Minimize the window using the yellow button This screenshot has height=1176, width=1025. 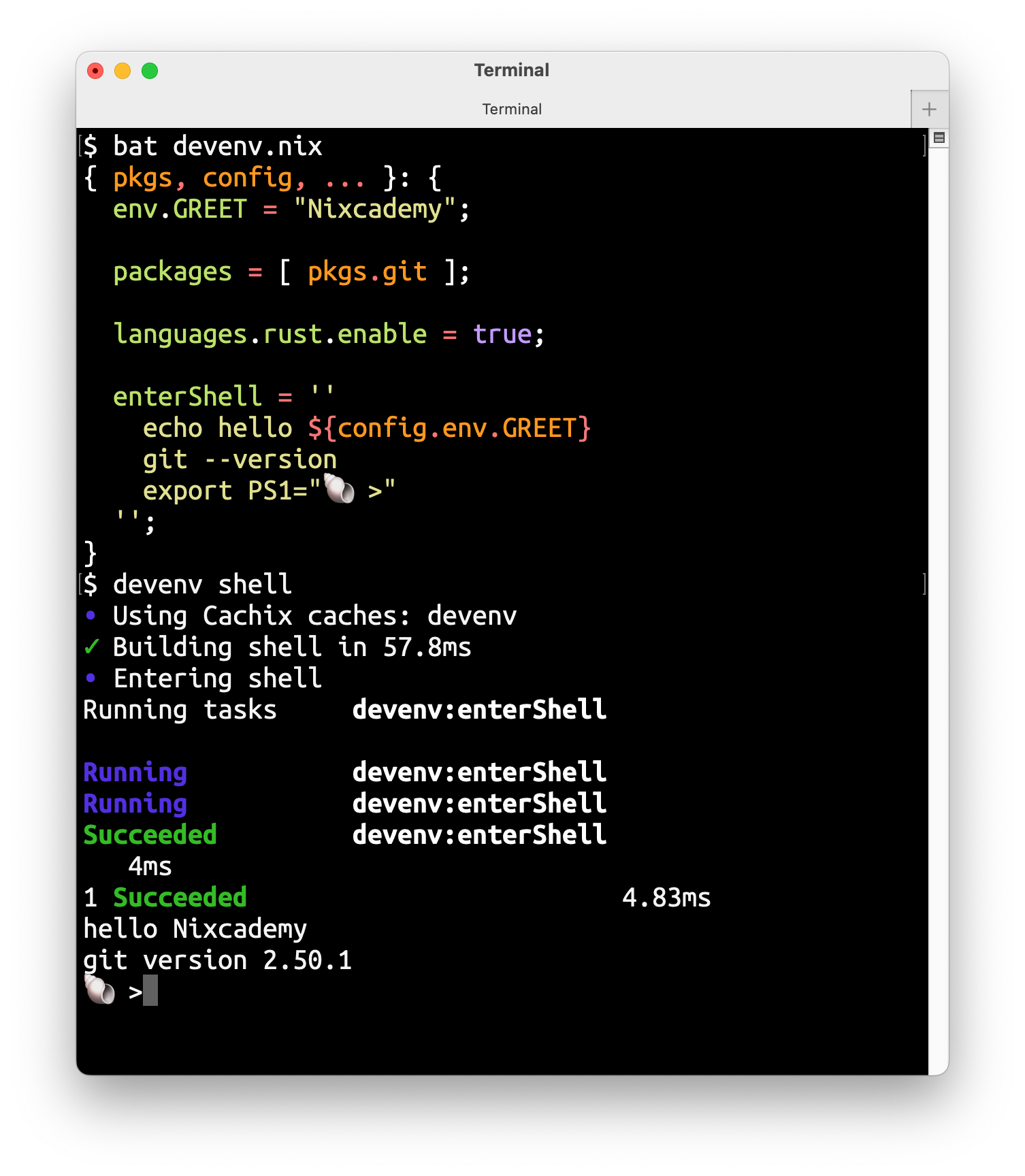123,71
